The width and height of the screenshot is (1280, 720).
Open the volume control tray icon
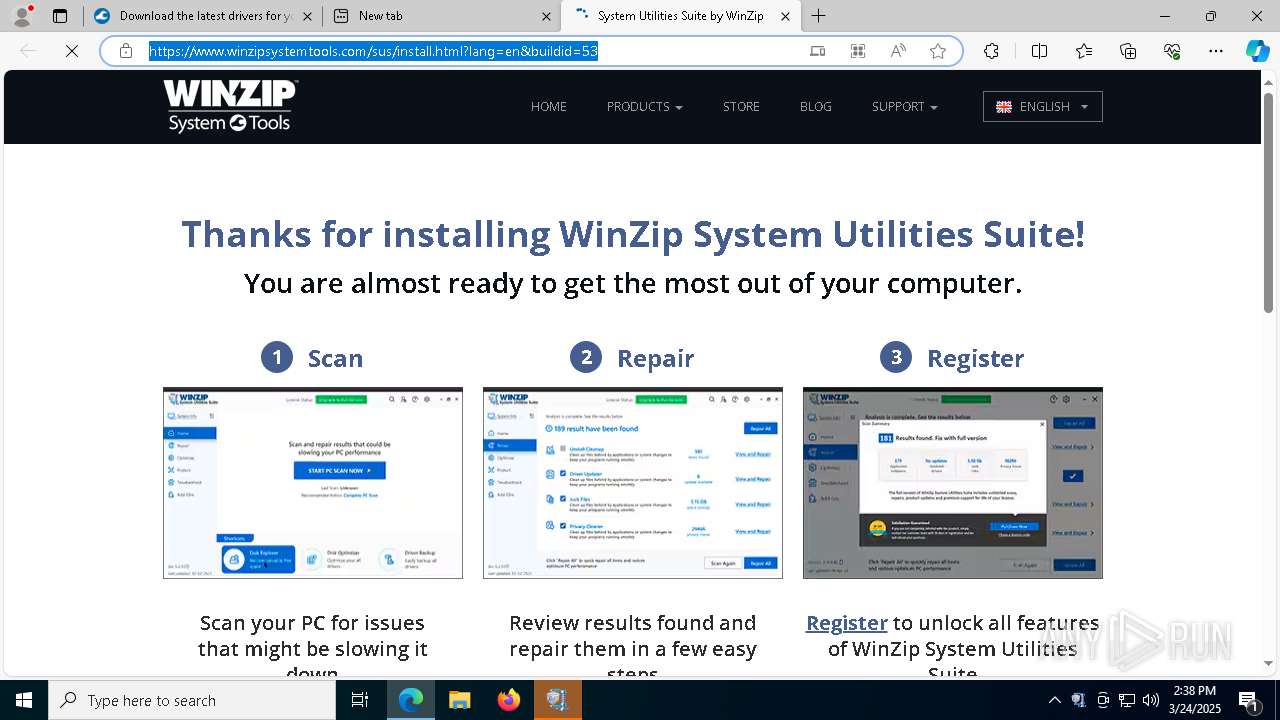coord(1151,700)
